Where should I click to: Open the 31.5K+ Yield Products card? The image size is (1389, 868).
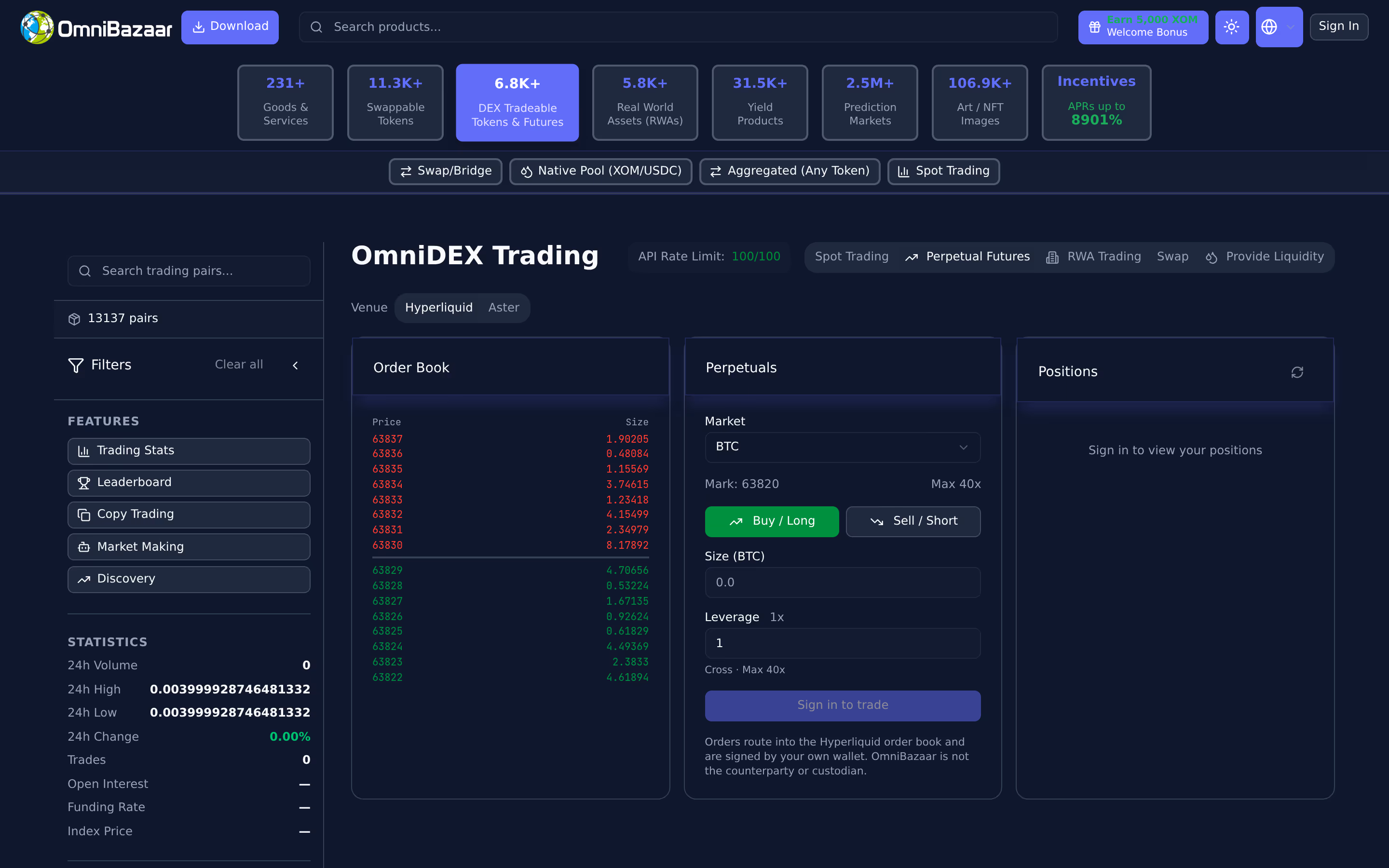pos(760,102)
